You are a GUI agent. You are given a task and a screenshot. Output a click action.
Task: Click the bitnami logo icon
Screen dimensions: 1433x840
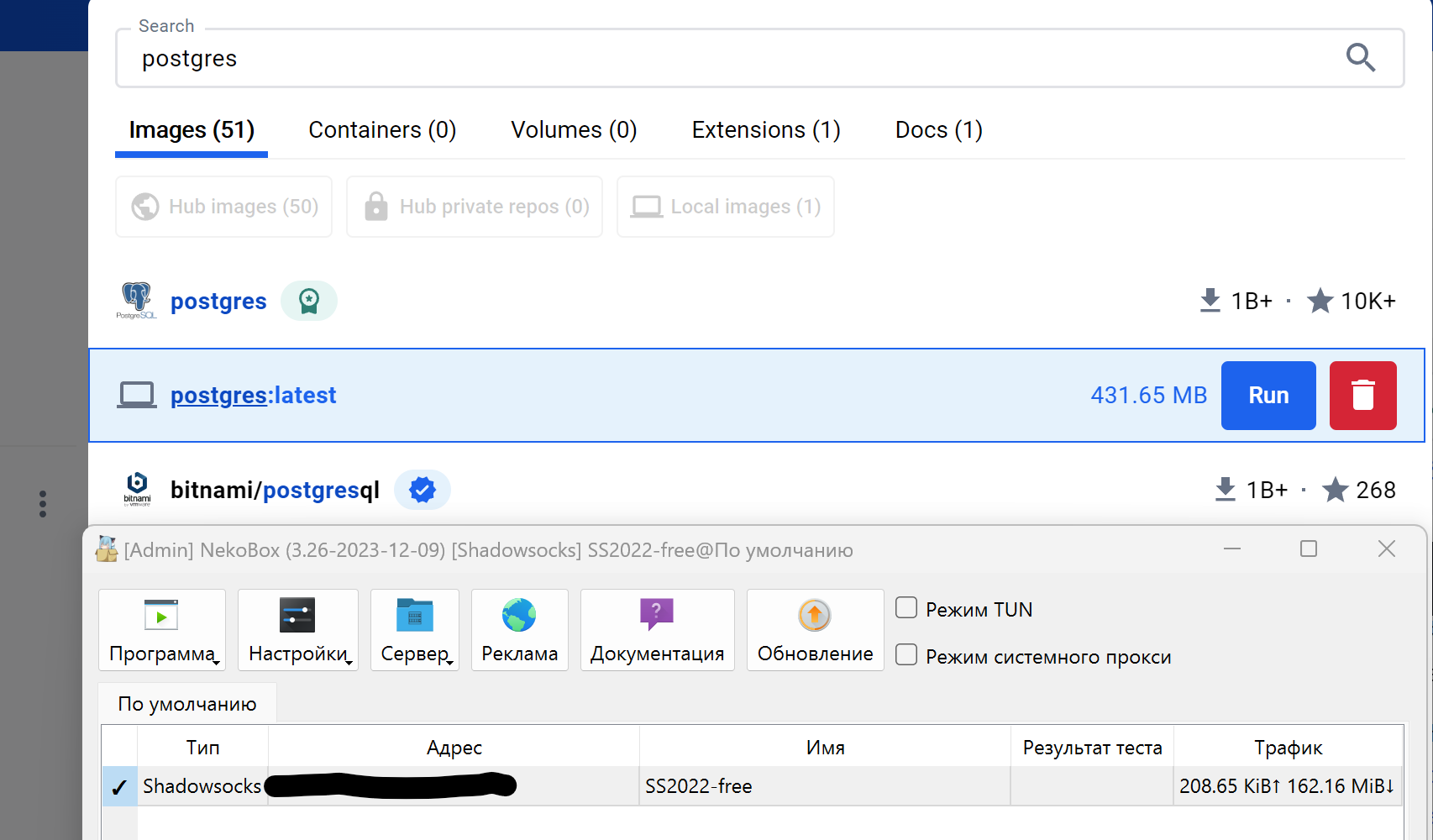pos(137,489)
